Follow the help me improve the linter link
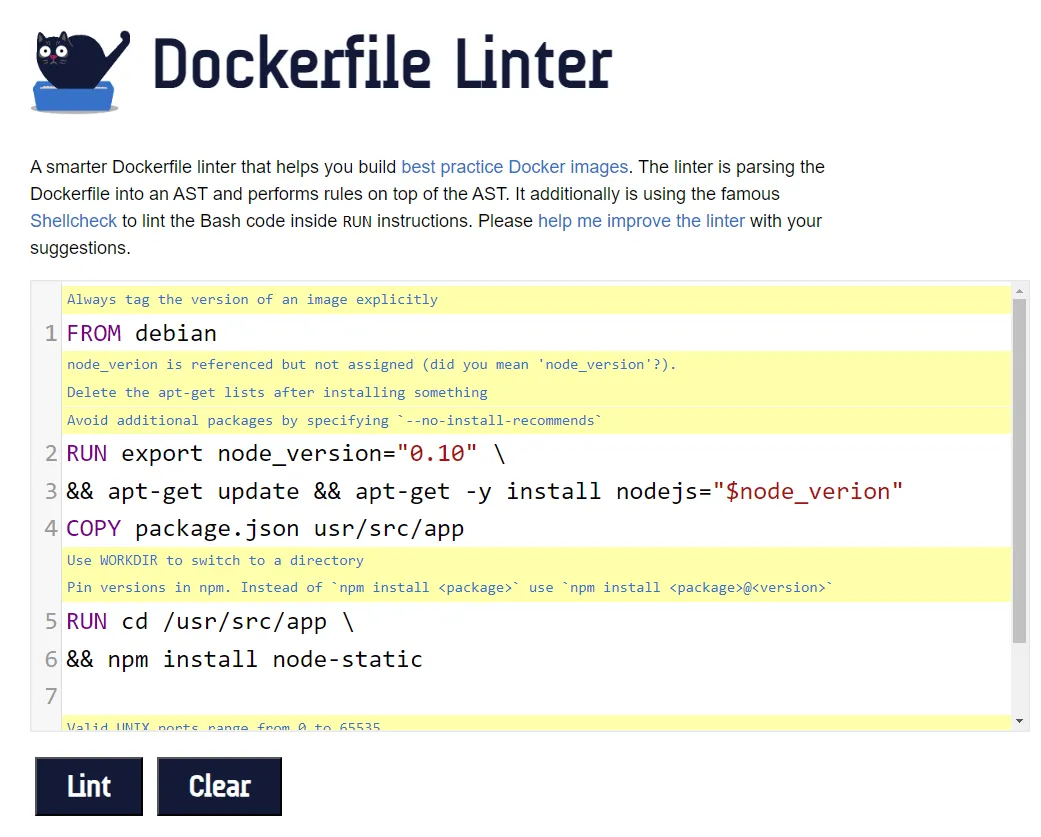The height and width of the screenshot is (837, 1041). point(641,220)
